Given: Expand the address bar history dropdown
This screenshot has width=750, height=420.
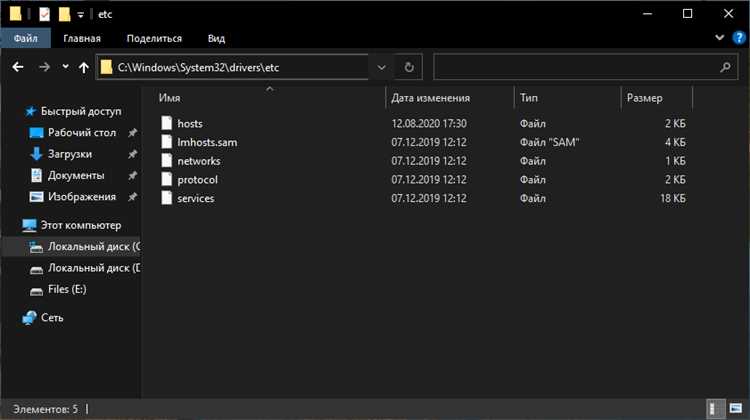Looking at the screenshot, I should coord(381,67).
